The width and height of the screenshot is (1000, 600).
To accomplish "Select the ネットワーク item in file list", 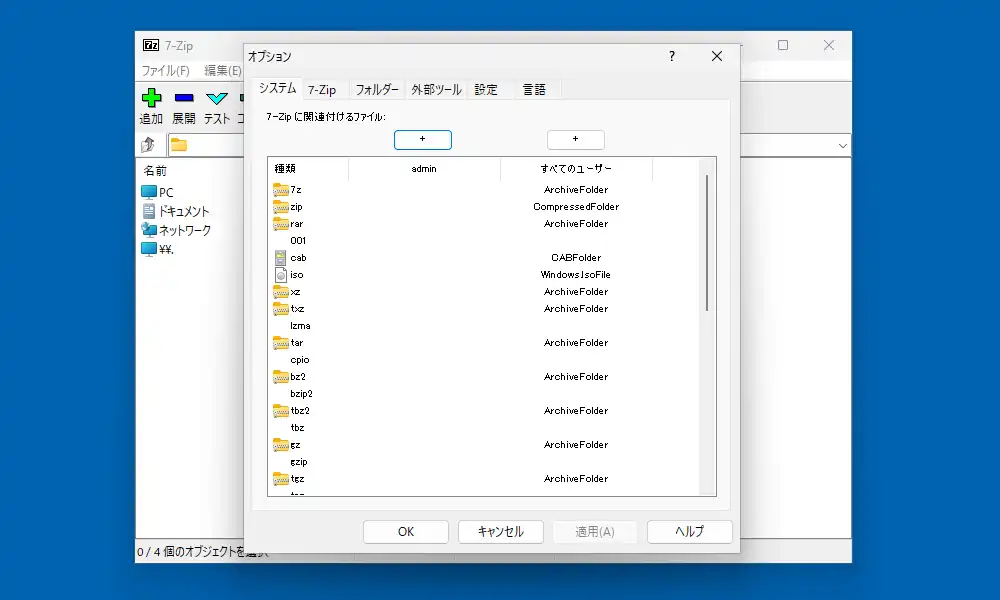I will 176,230.
